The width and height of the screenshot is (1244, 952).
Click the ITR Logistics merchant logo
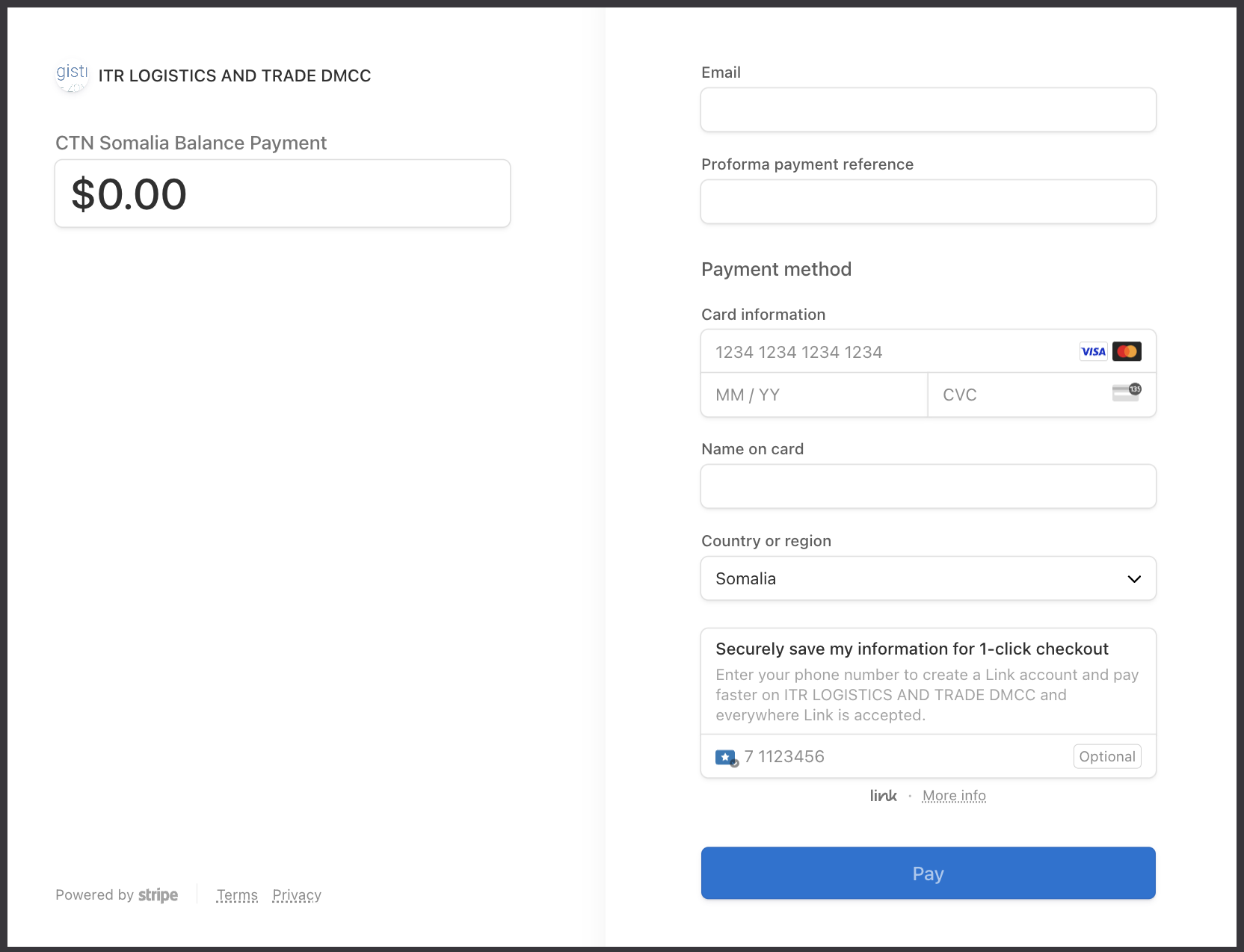(x=73, y=76)
